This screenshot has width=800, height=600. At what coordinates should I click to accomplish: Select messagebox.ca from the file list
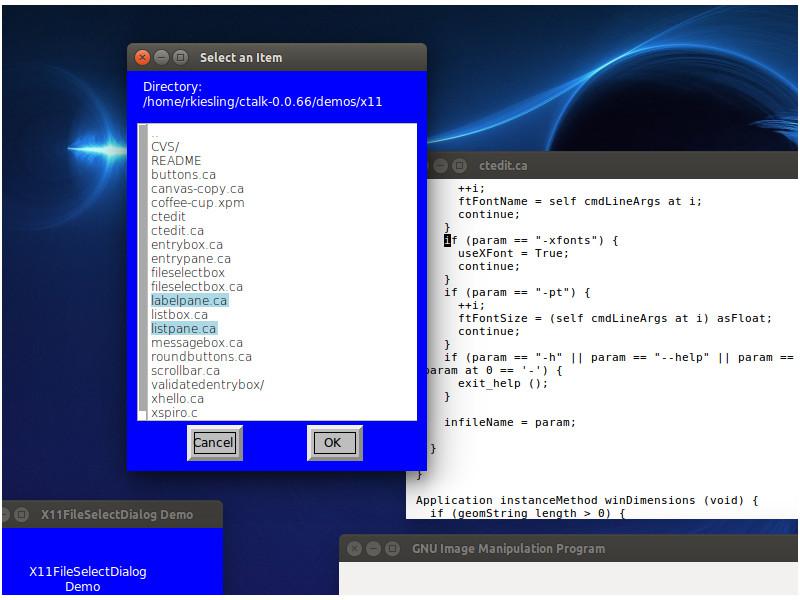pos(195,342)
